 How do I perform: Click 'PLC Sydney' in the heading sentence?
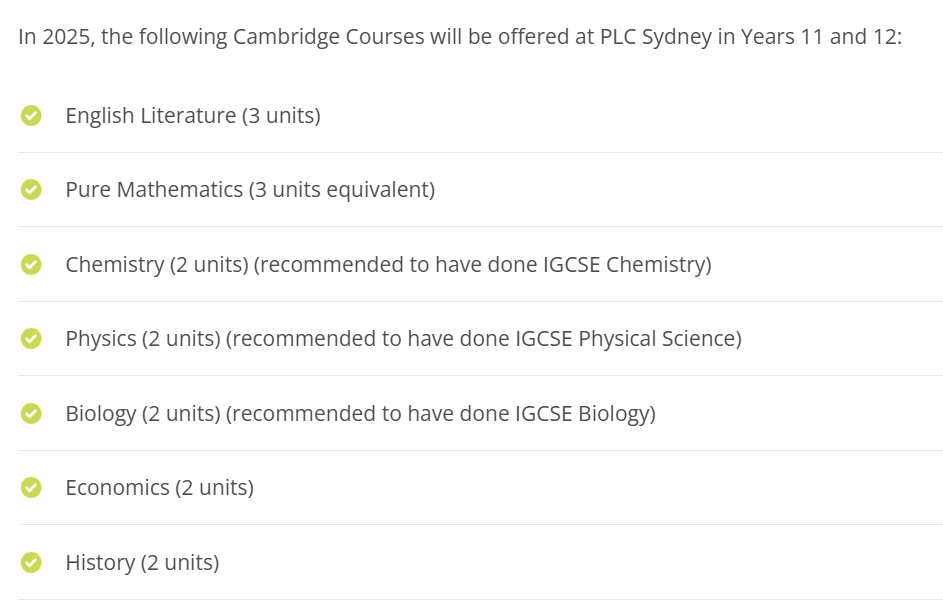pos(656,37)
